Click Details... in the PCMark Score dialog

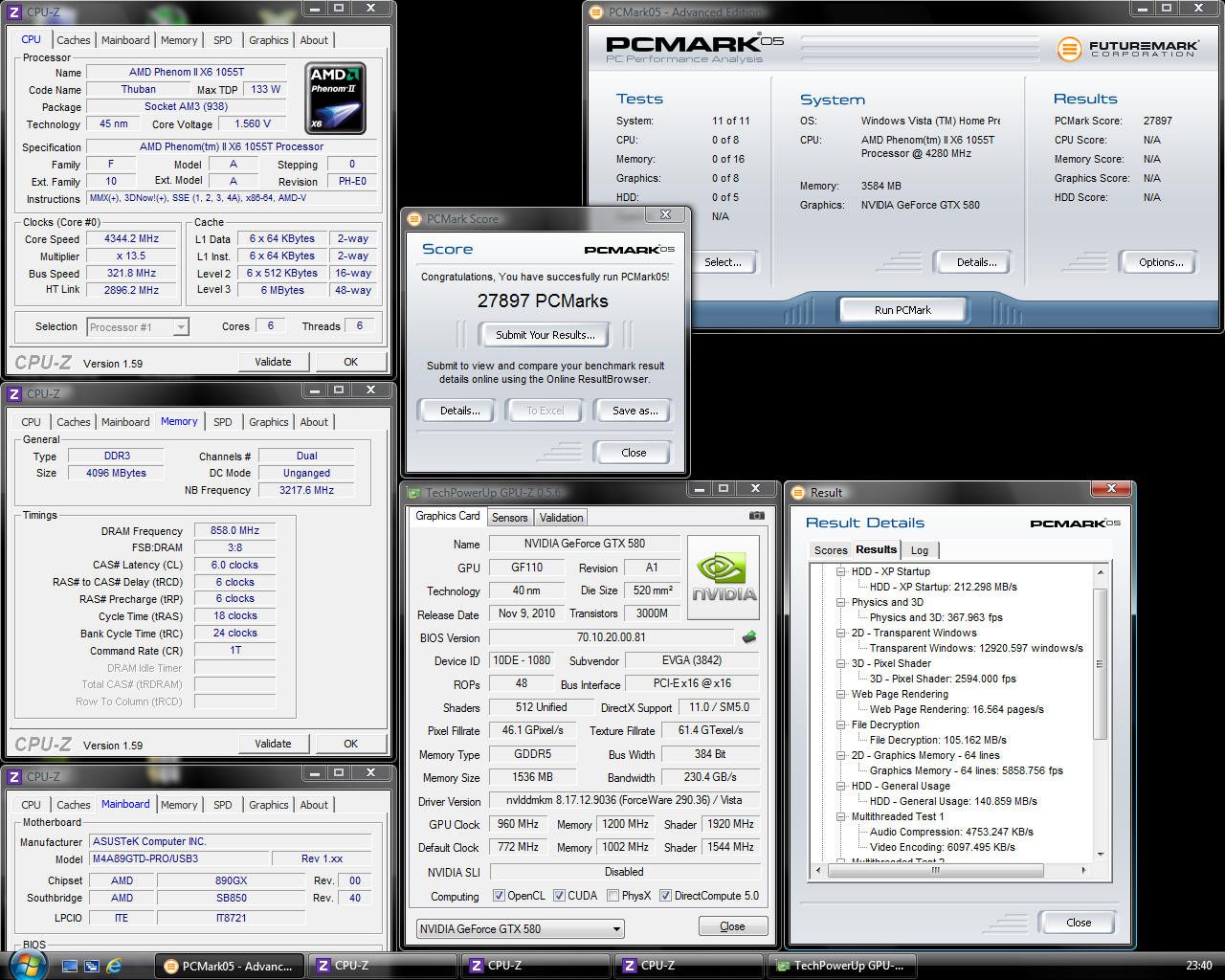tap(460, 411)
